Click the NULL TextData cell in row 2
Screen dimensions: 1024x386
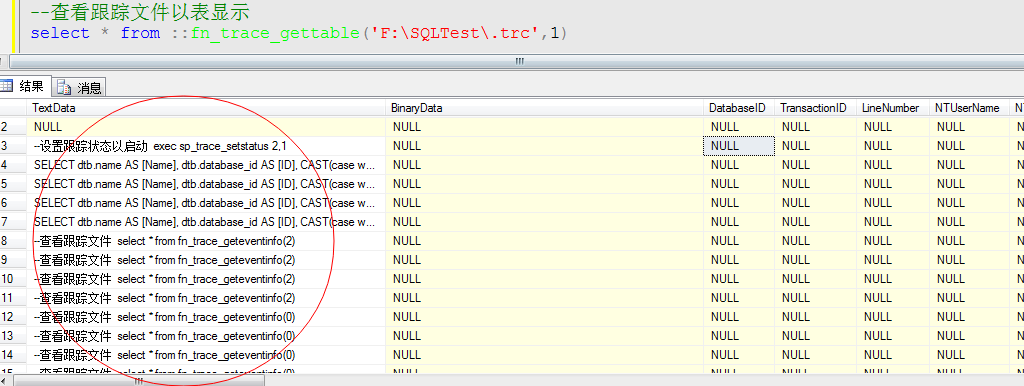206,127
